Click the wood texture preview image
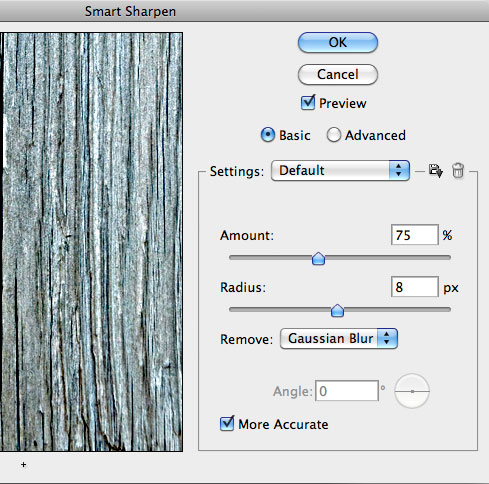489x484 pixels. (91, 242)
